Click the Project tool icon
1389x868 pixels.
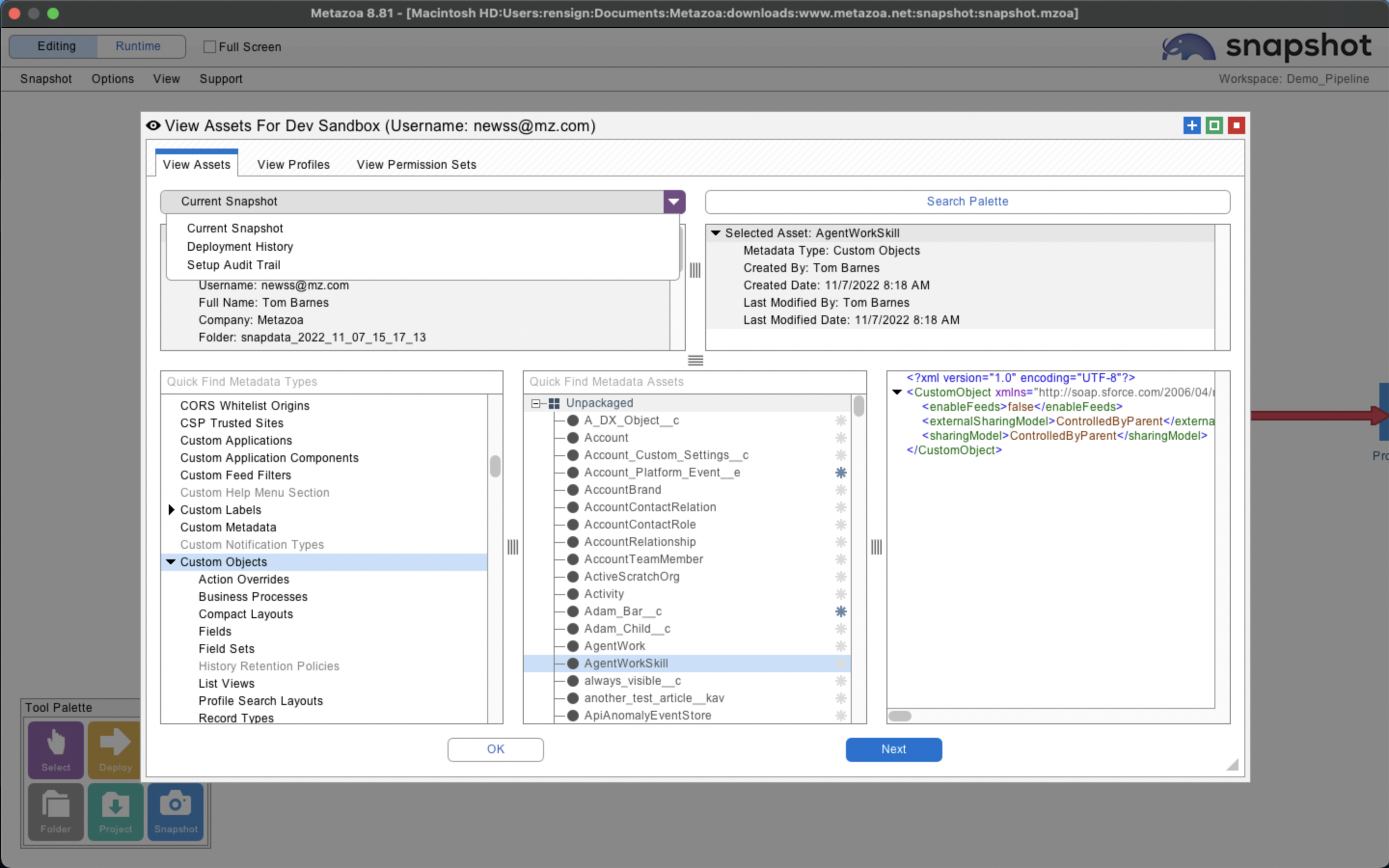point(115,812)
